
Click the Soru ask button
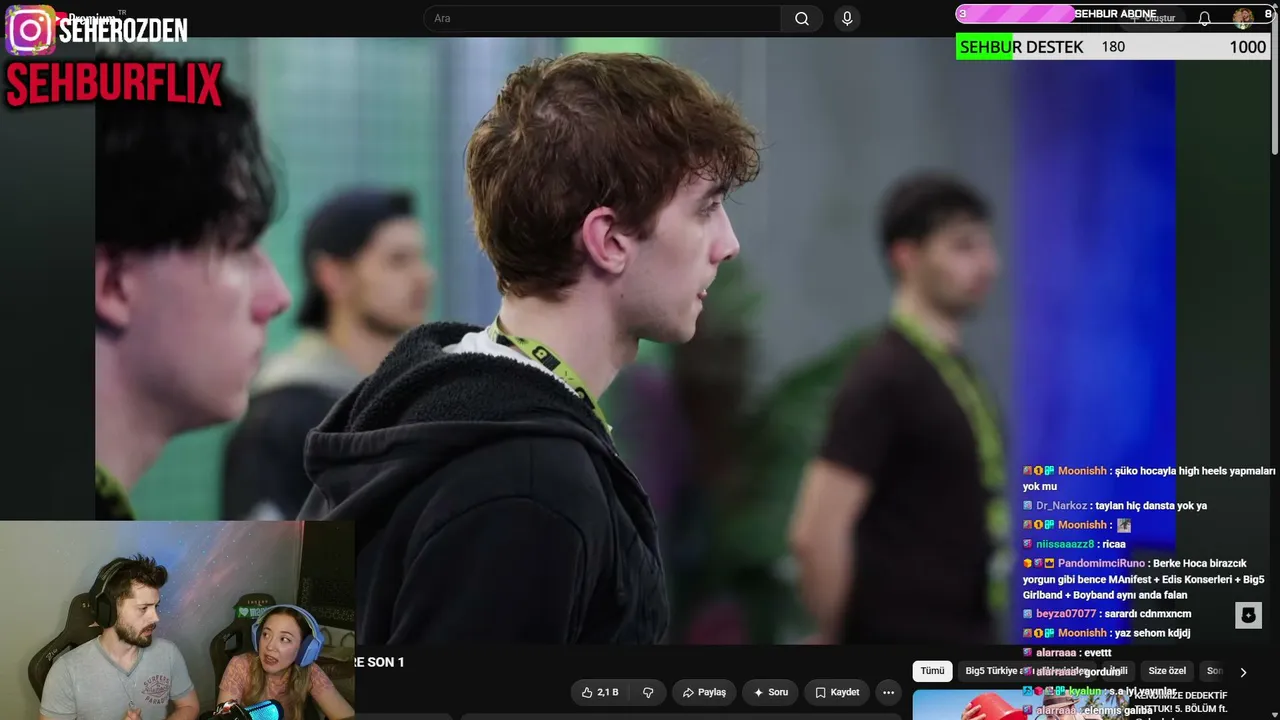click(x=771, y=692)
